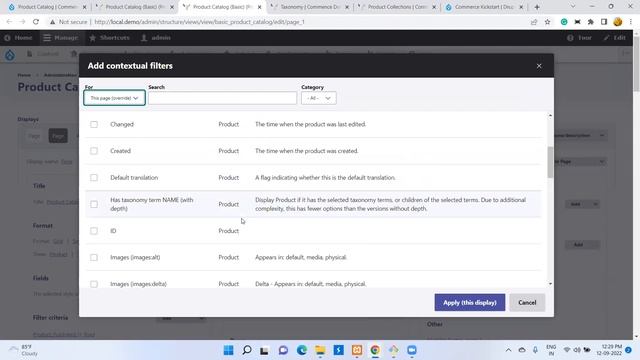Open Chrome profile avatar
The width and height of the screenshot is (640, 360).
click(x=618, y=22)
